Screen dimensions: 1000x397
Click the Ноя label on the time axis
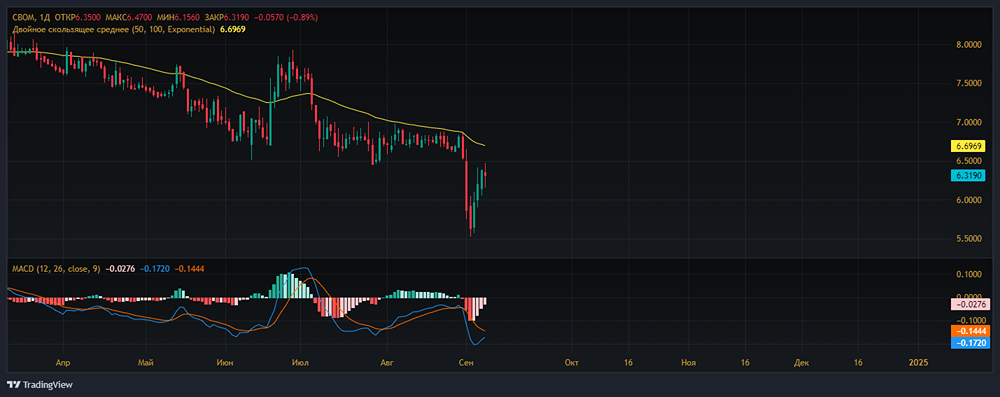click(688, 363)
